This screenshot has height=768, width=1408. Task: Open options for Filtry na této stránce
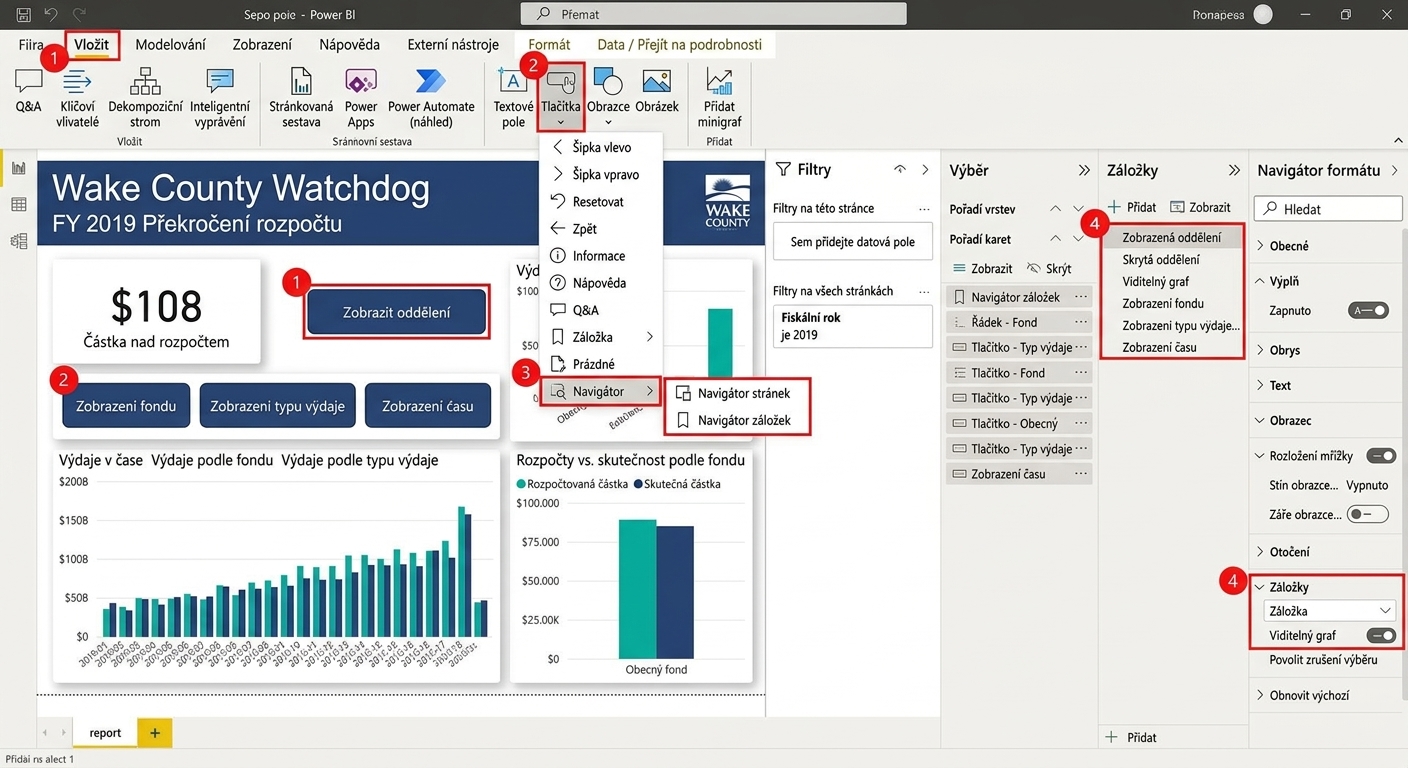pyautogui.click(x=924, y=209)
